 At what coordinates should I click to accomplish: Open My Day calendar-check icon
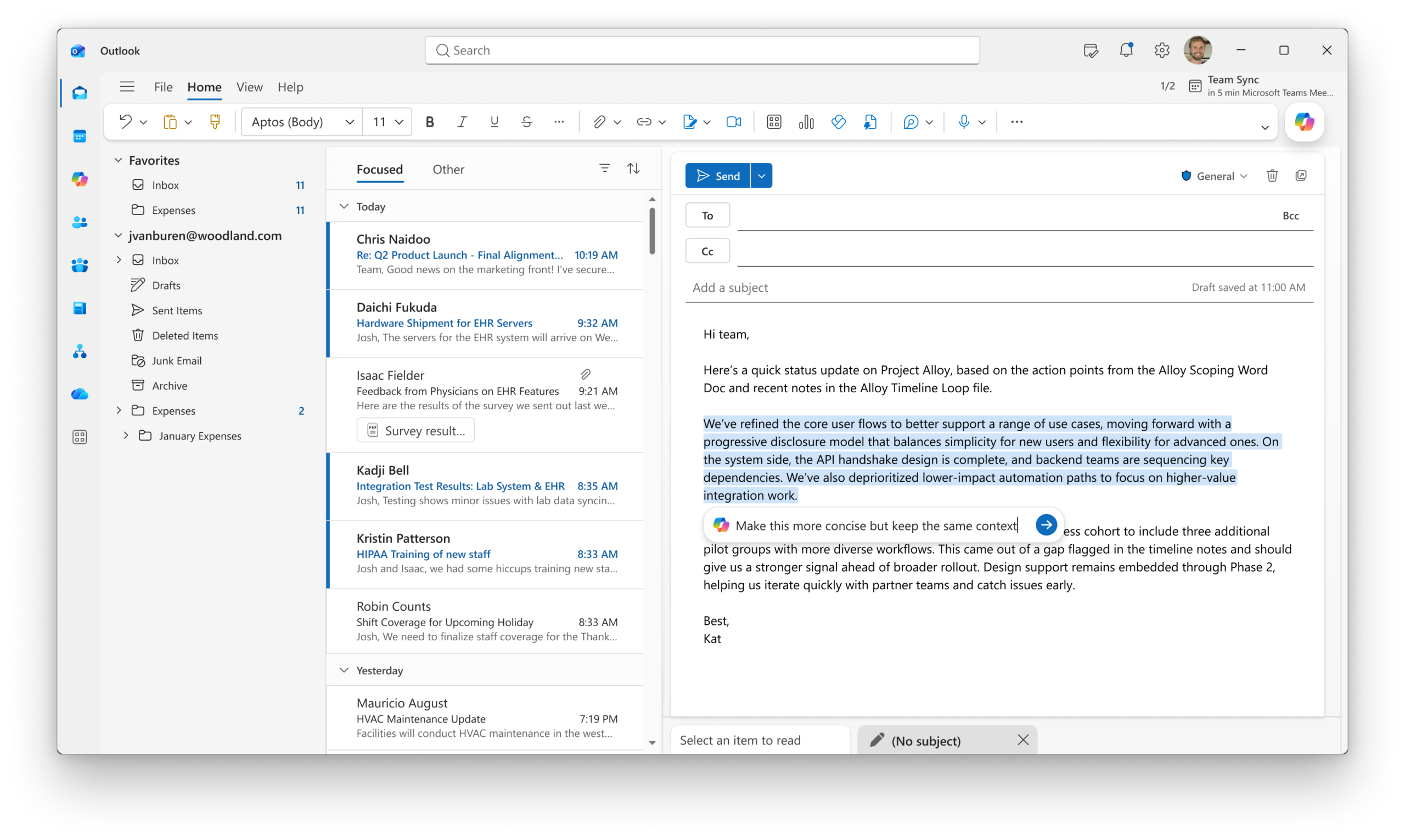(1091, 50)
